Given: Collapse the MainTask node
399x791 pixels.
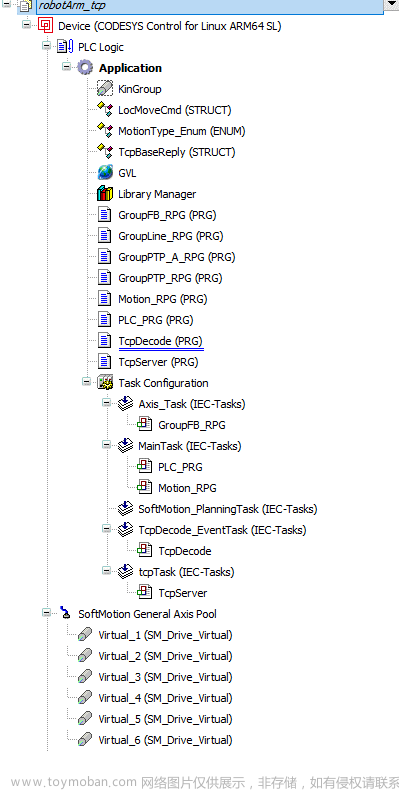Looking at the screenshot, I should [x=106, y=444].
